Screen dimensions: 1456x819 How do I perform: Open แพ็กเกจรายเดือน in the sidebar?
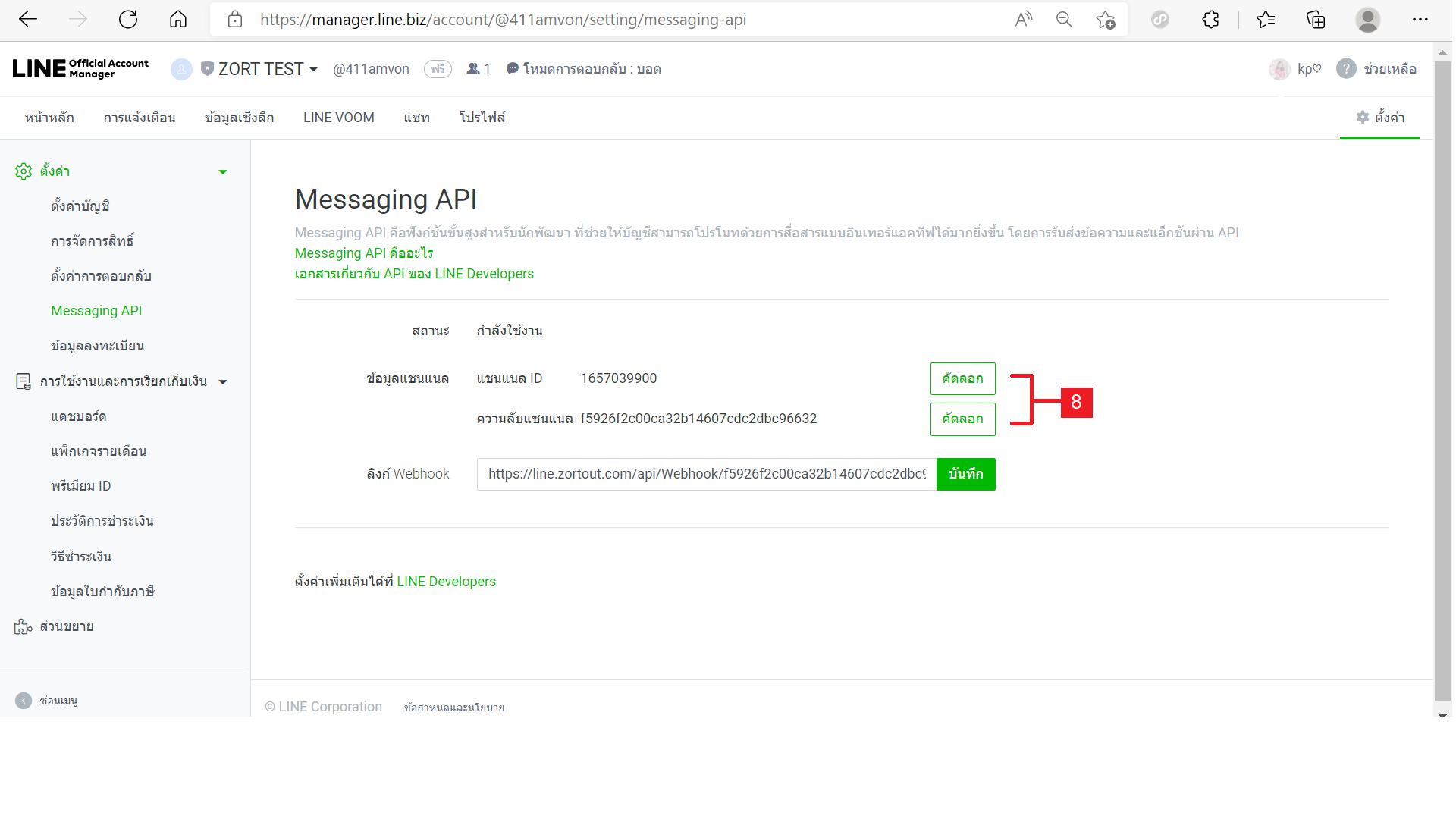click(99, 451)
